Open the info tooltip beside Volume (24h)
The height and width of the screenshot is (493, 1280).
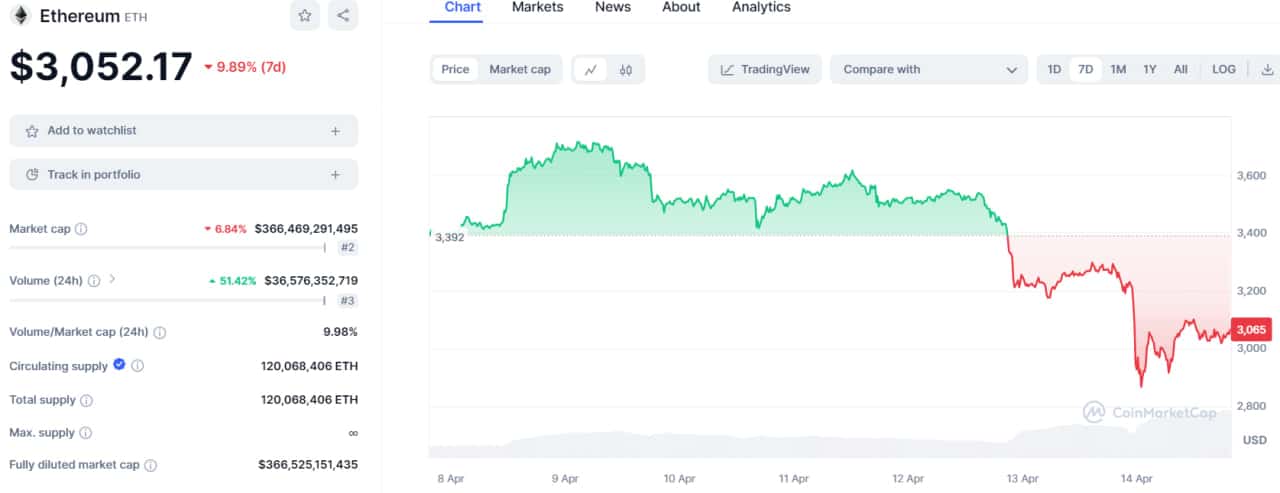click(x=94, y=281)
